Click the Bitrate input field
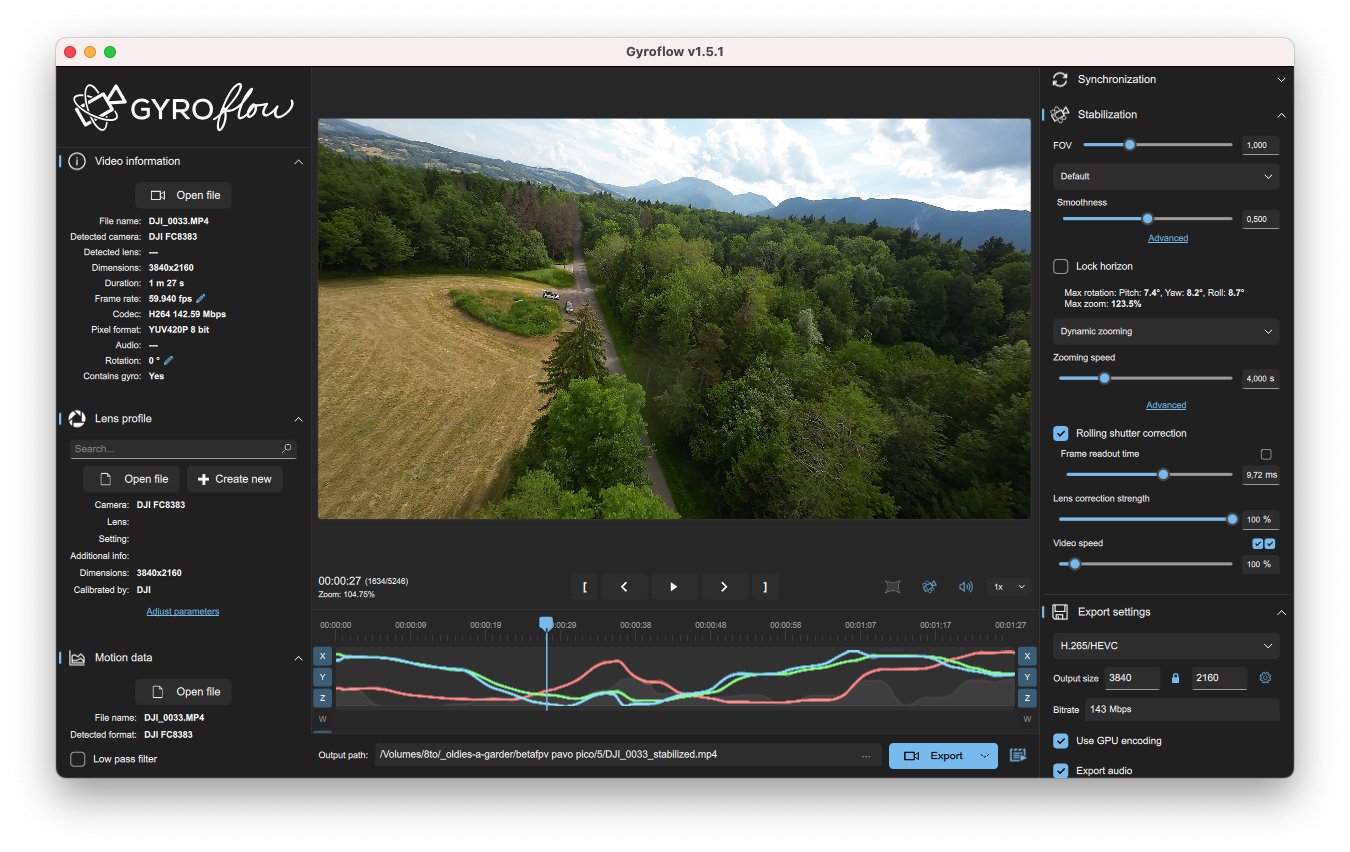 tap(1181, 710)
